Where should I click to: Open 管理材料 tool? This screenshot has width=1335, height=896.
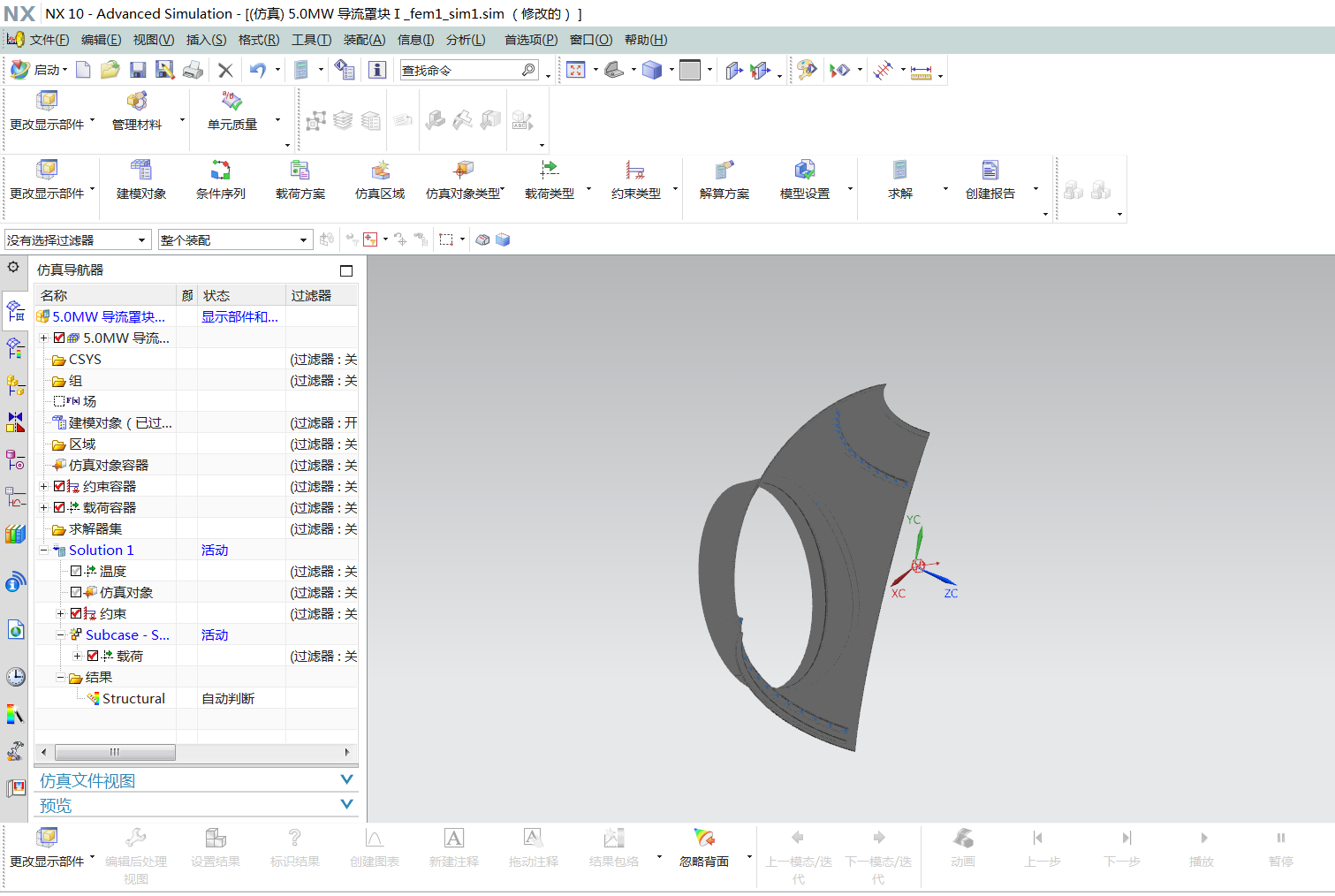click(137, 111)
